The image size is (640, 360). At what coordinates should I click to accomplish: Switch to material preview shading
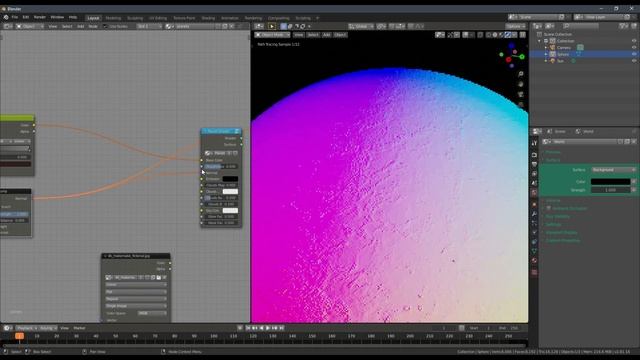[501, 35]
